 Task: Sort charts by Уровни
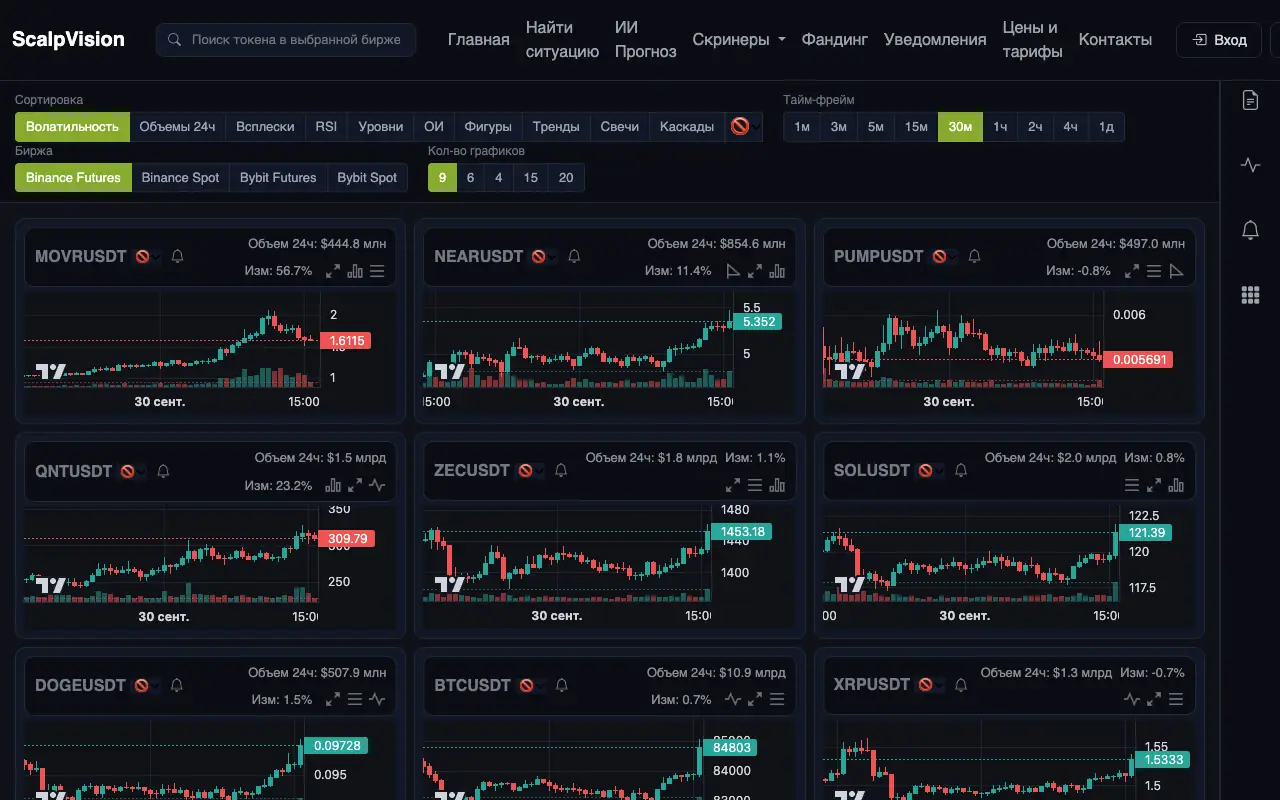[x=381, y=127]
